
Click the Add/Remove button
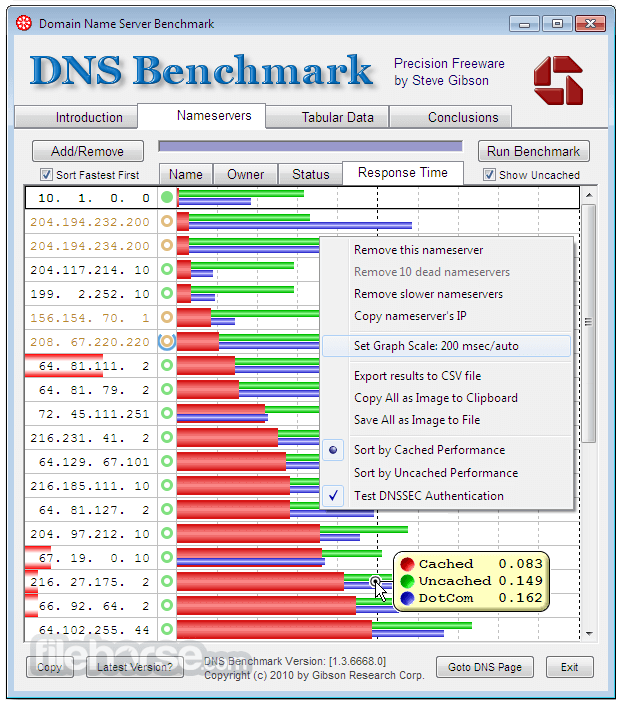(x=88, y=151)
